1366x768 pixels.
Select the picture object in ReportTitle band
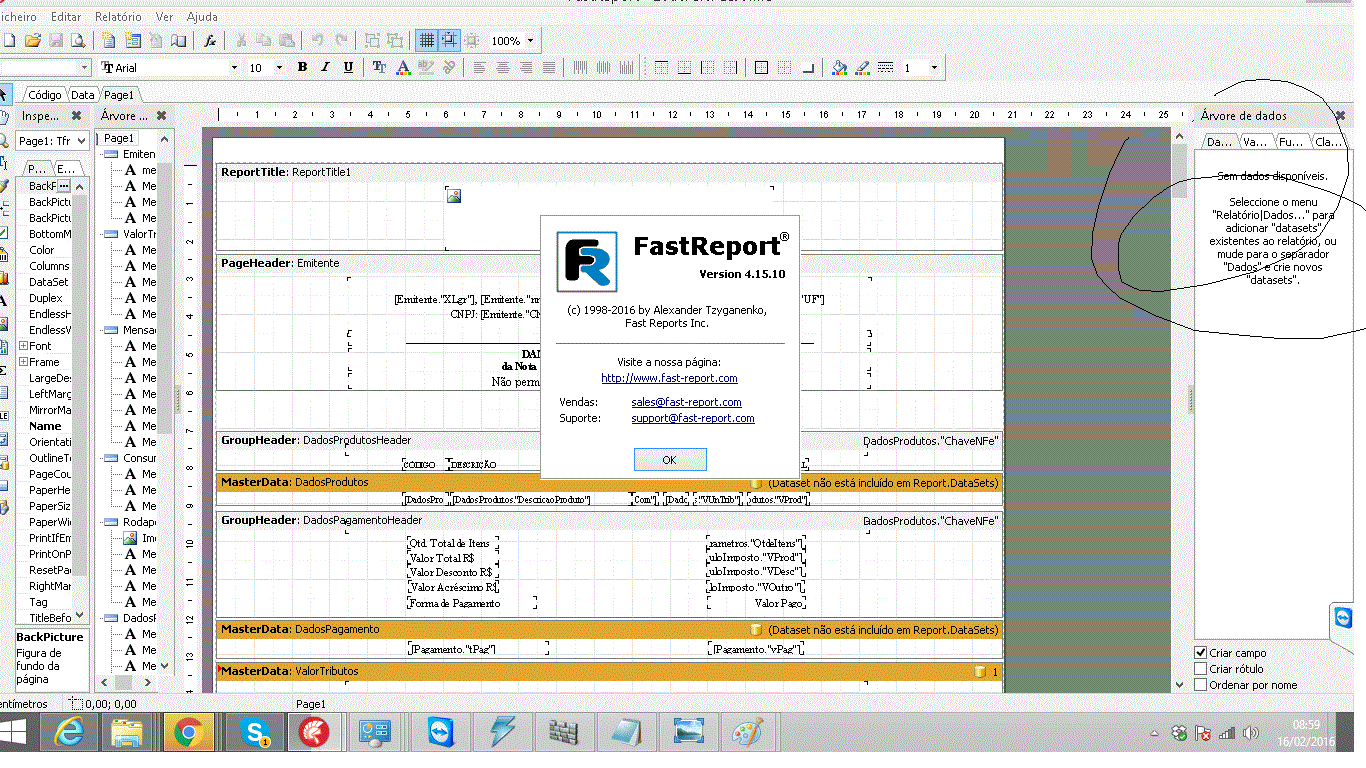tap(453, 196)
